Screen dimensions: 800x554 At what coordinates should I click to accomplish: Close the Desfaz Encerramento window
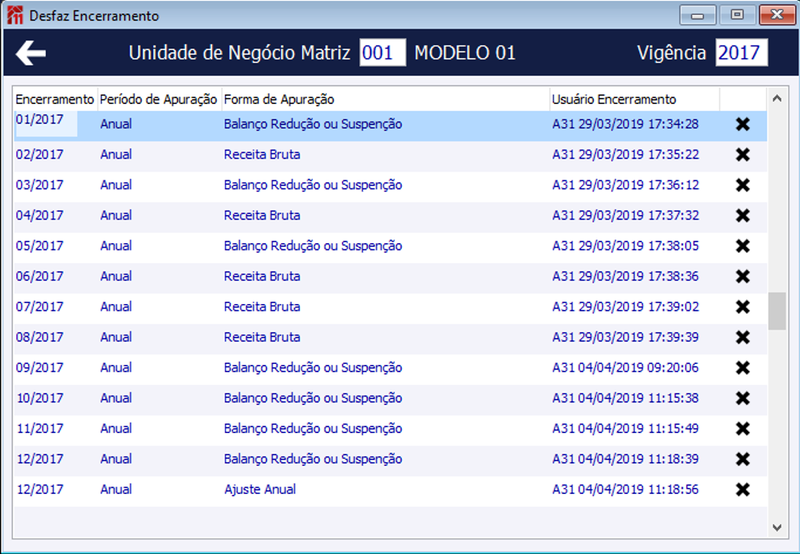pyautogui.click(x=777, y=15)
